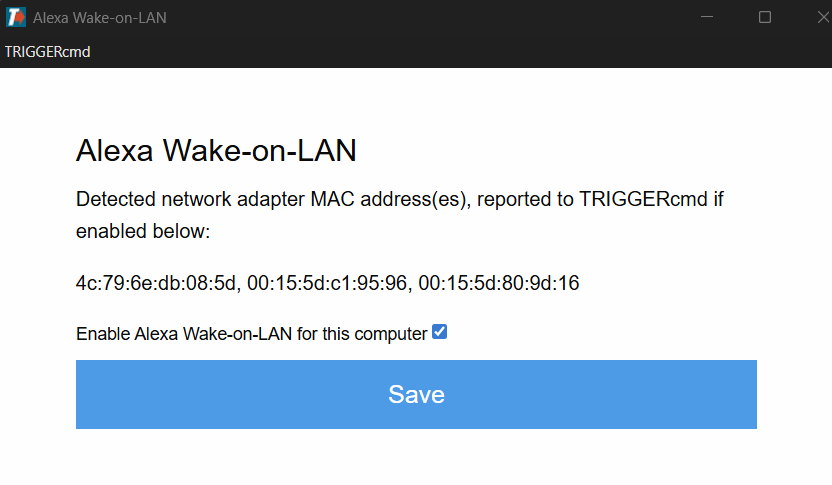Click the blank white area below Save
The image size is (832, 485).
[416, 457]
